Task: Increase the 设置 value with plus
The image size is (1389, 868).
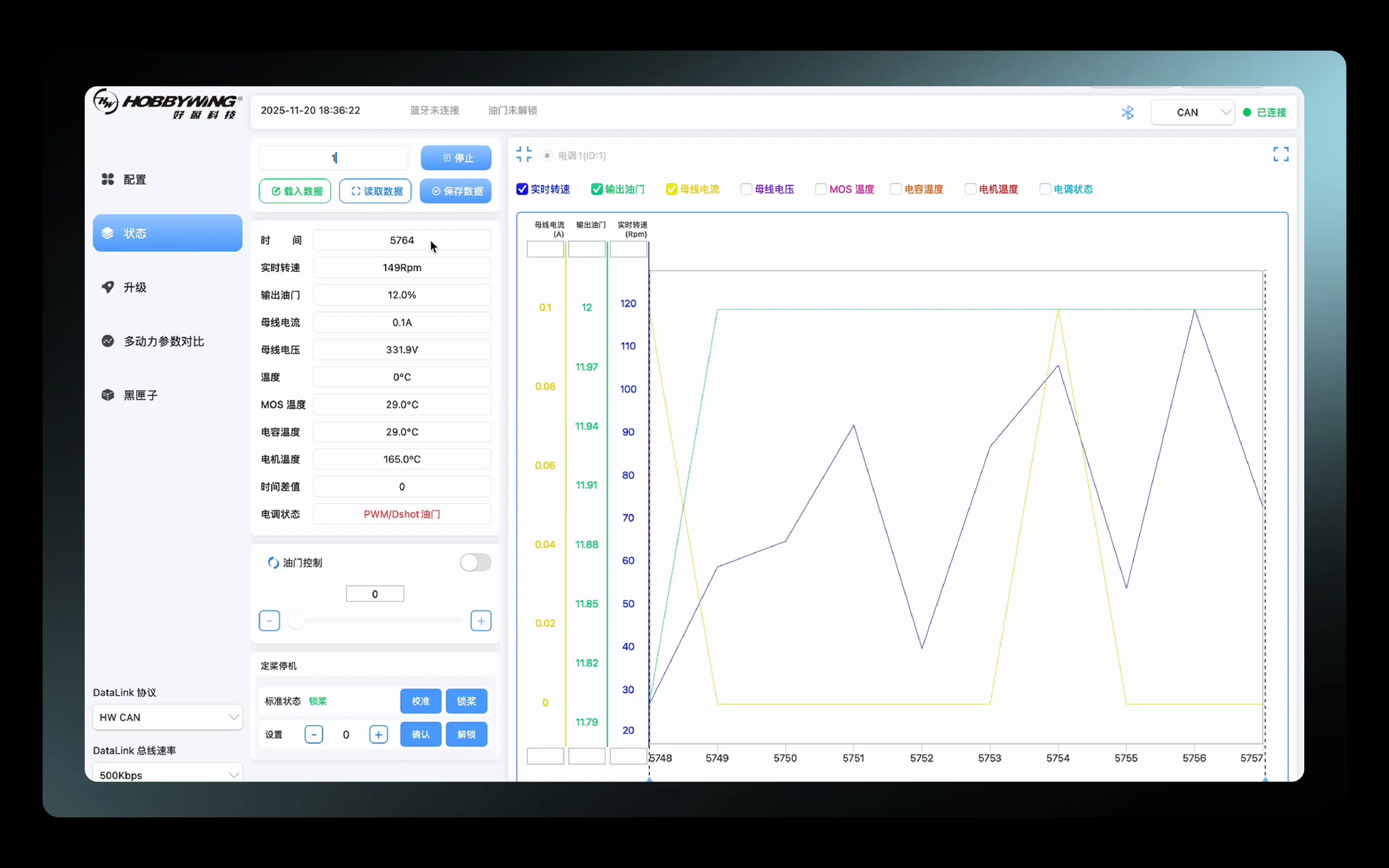Action: tap(378, 734)
